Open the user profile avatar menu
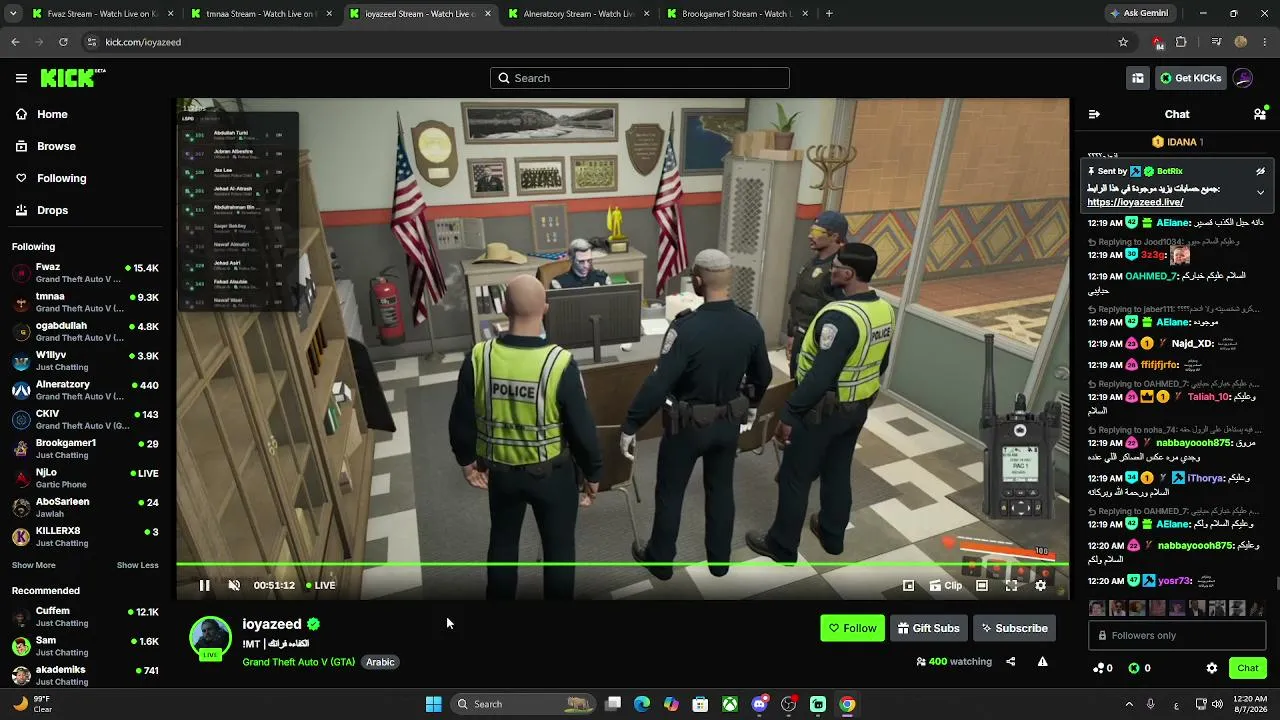 [1243, 78]
